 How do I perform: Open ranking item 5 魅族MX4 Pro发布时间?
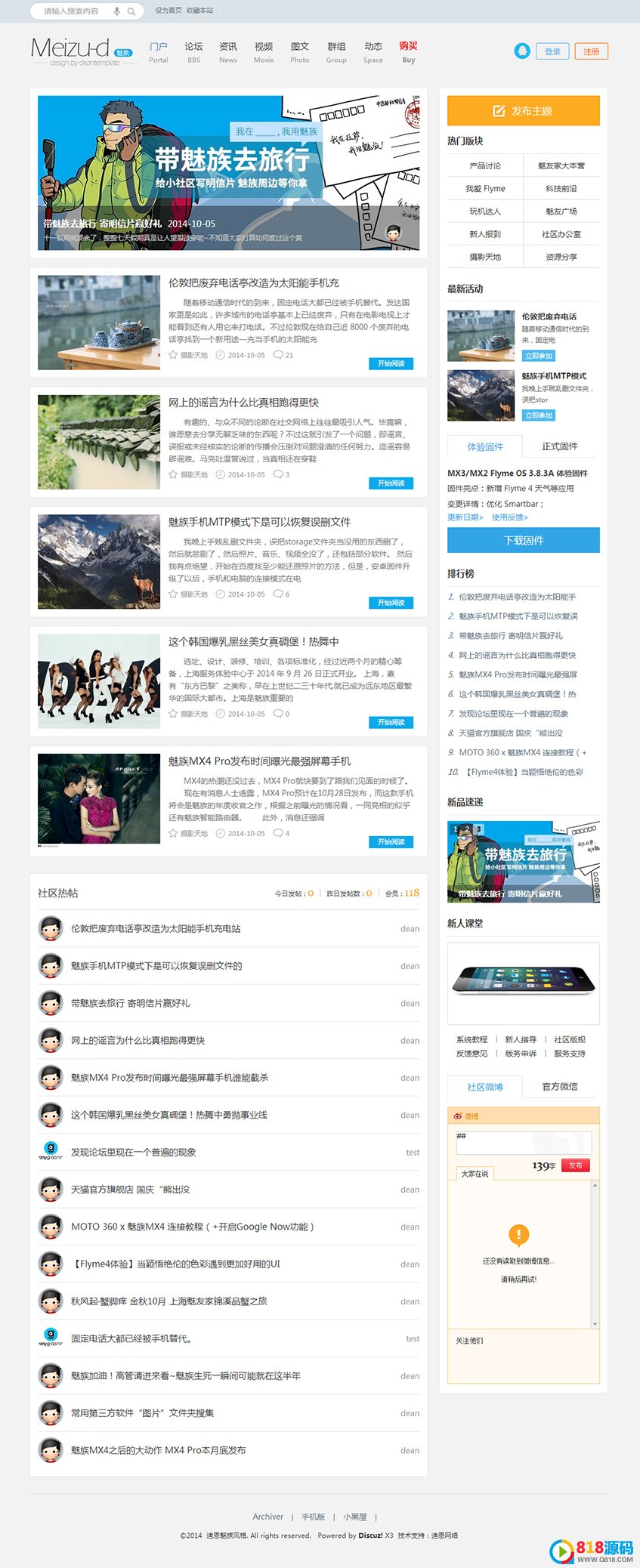pyautogui.click(x=518, y=674)
